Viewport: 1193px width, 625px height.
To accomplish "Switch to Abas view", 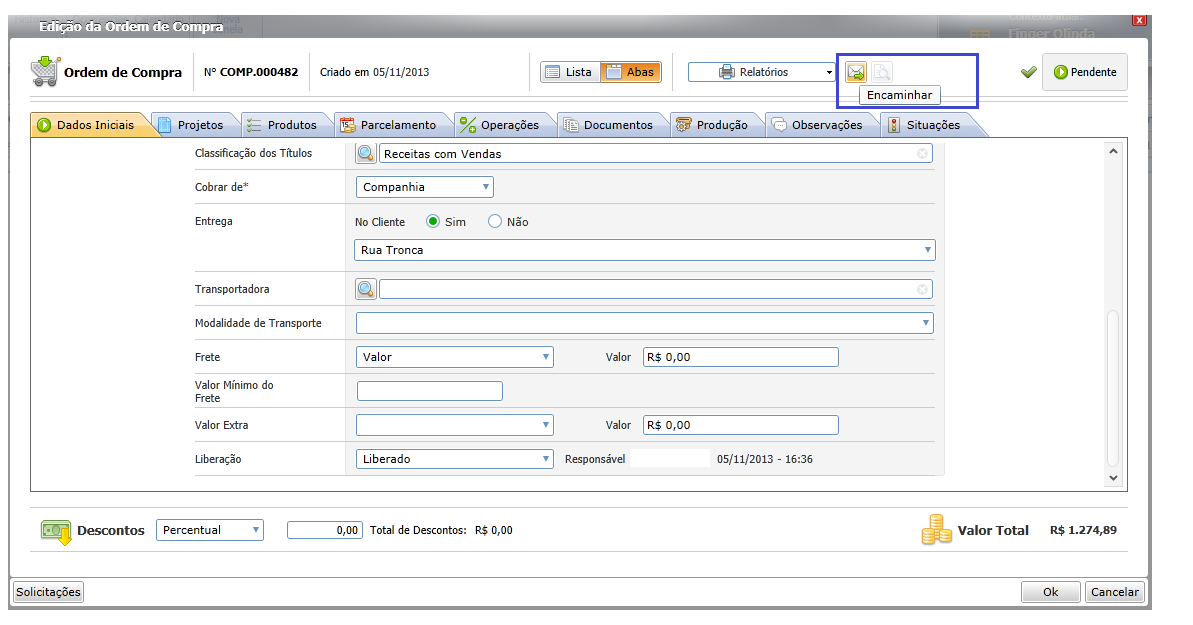I will pos(631,72).
